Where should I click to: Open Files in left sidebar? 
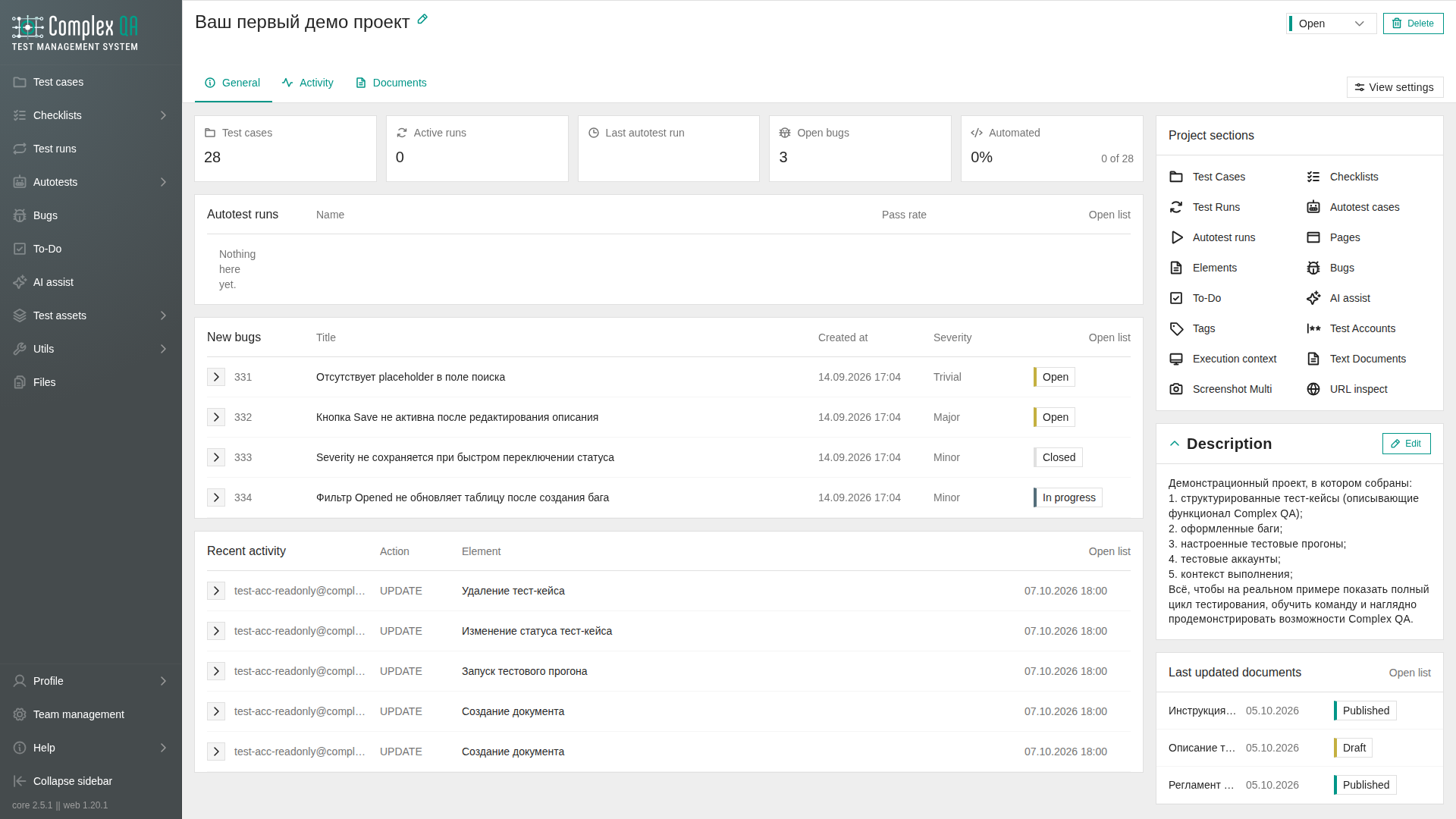pyautogui.click(x=91, y=382)
